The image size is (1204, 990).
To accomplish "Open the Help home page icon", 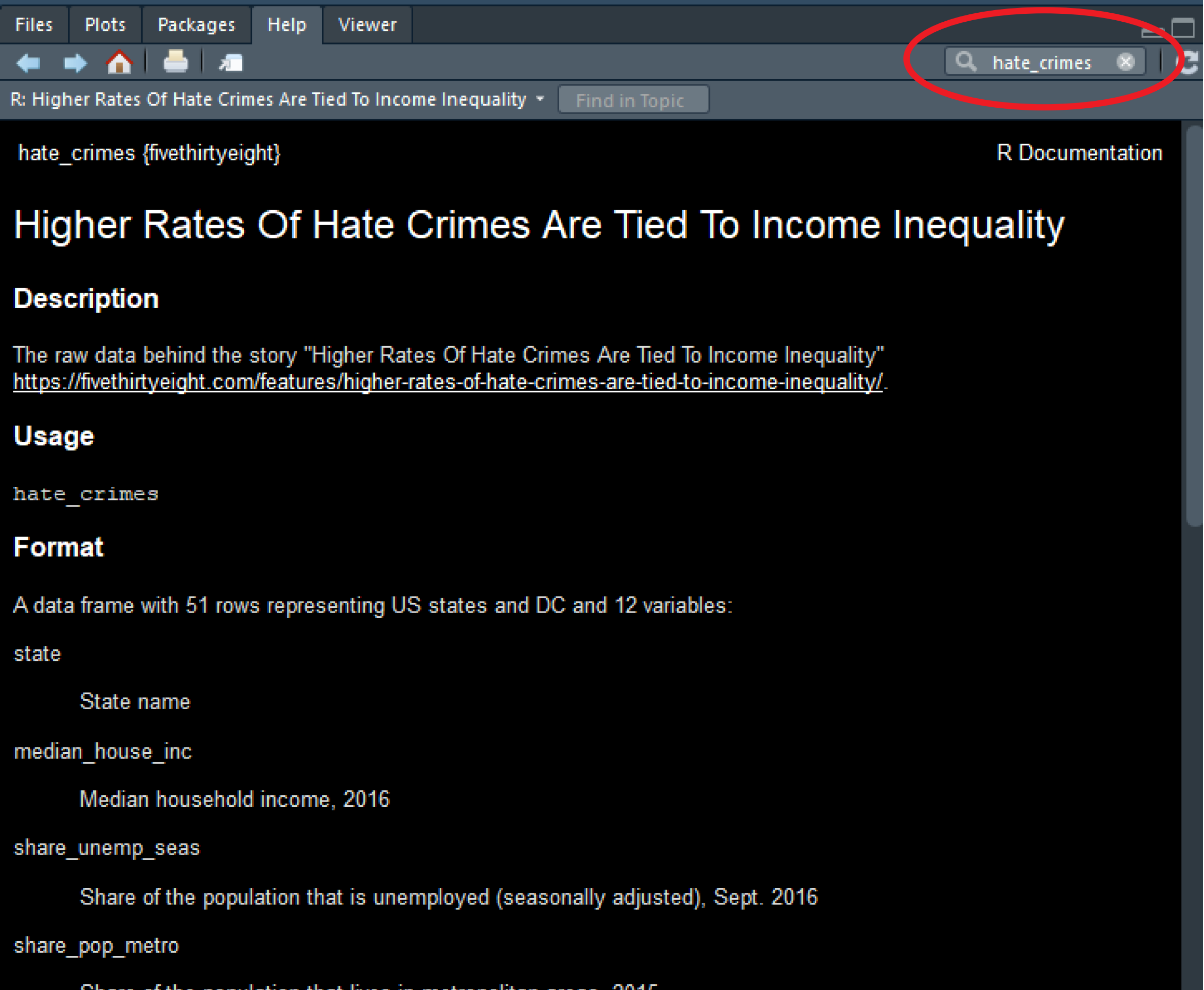I will click(119, 62).
